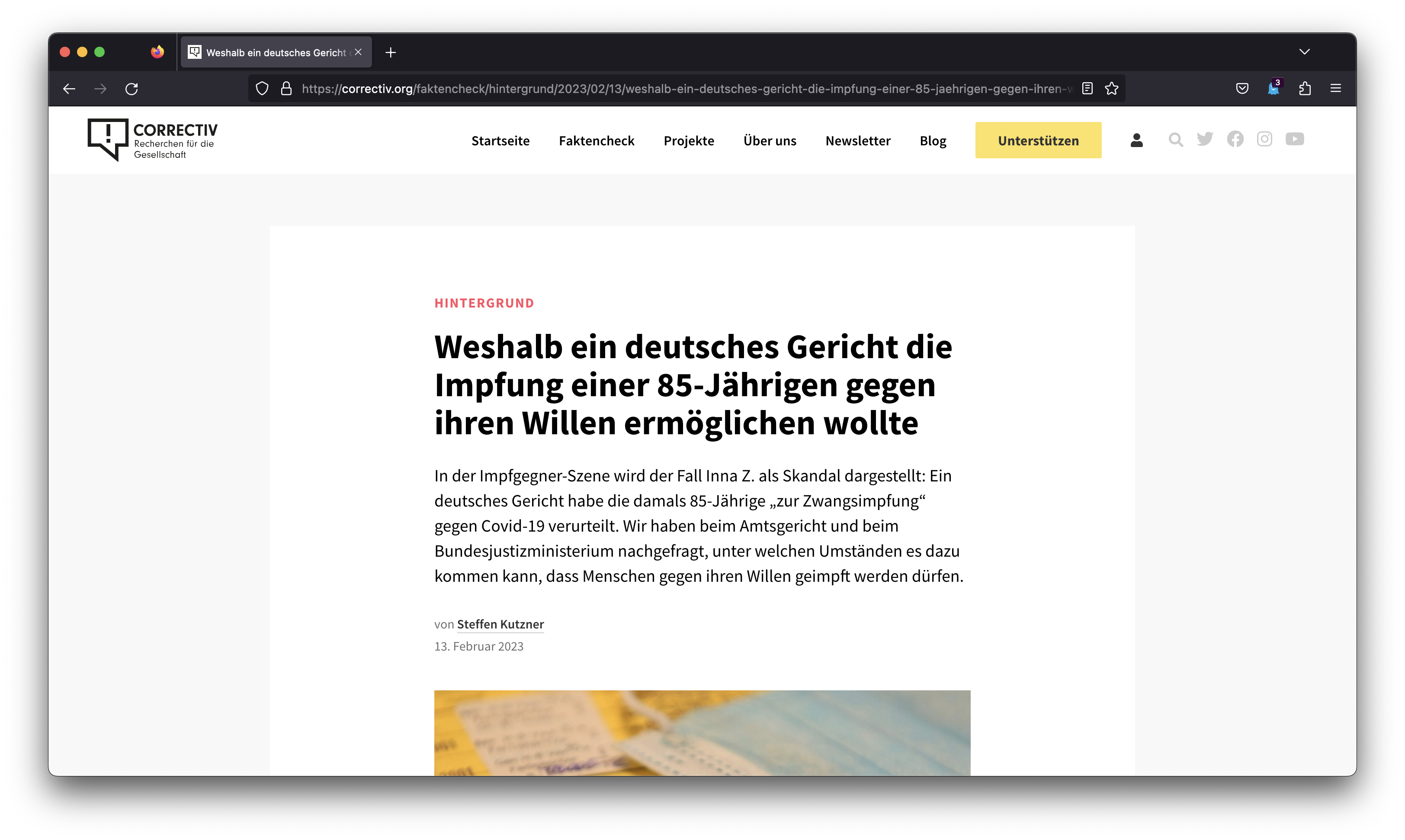
Task: Open the extensions puzzle-piece icon
Action: [x=1305, y=89]
